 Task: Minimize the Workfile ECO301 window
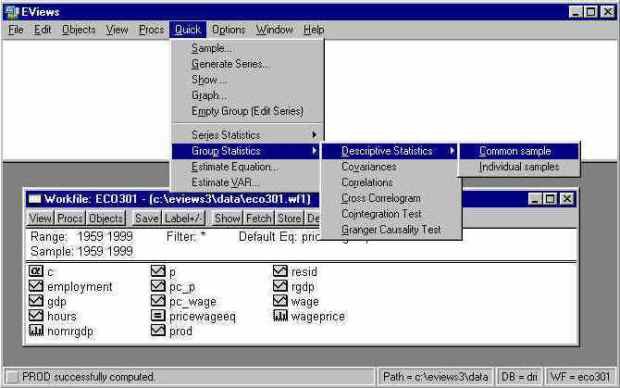pos(535,199)
